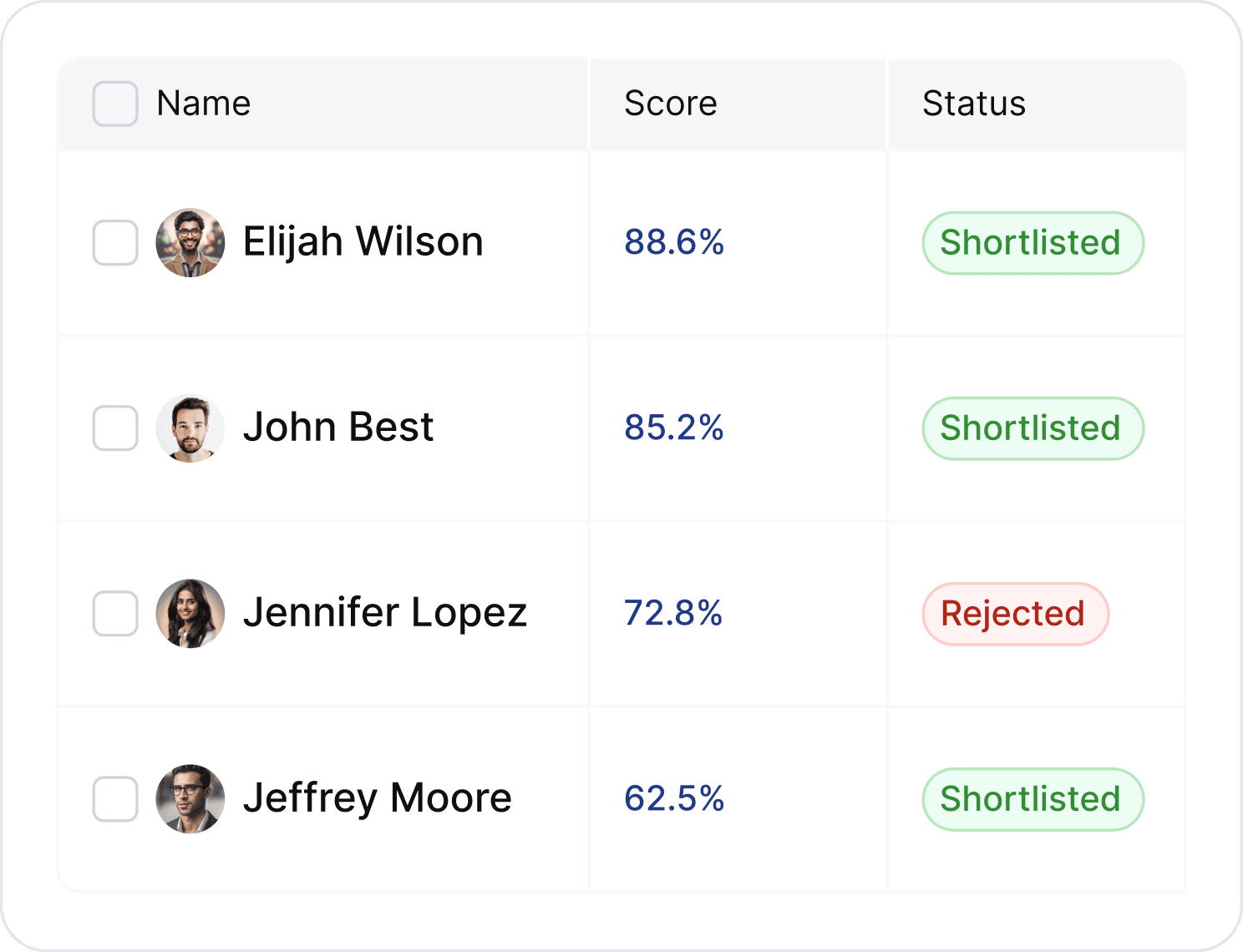
Task: Open the Elijah Wilson name link
Action: [363, 242]
